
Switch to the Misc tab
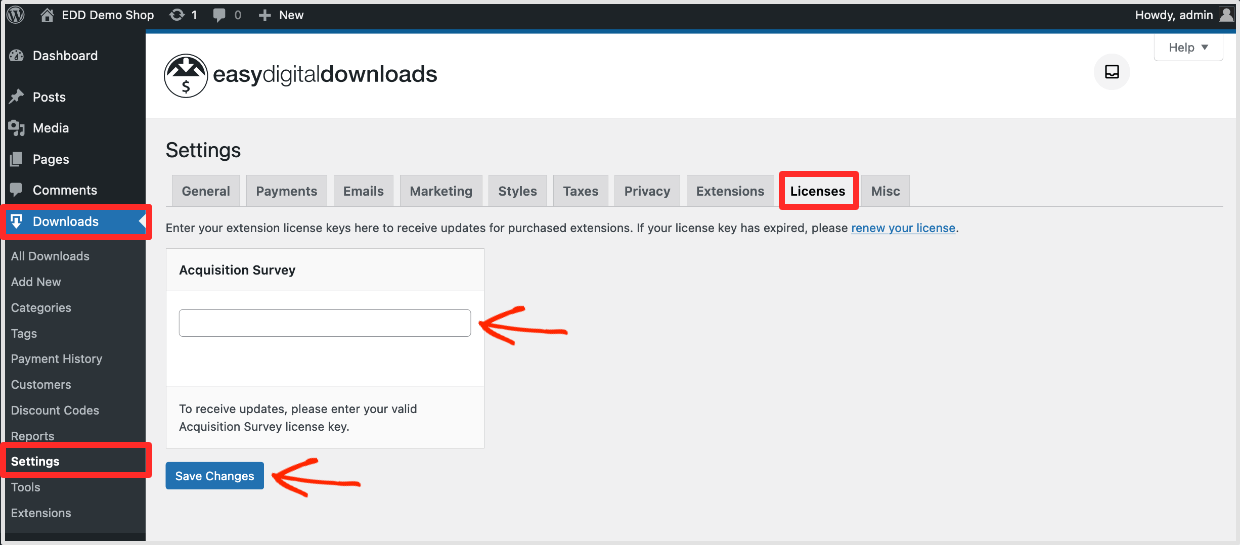(886, 191)
